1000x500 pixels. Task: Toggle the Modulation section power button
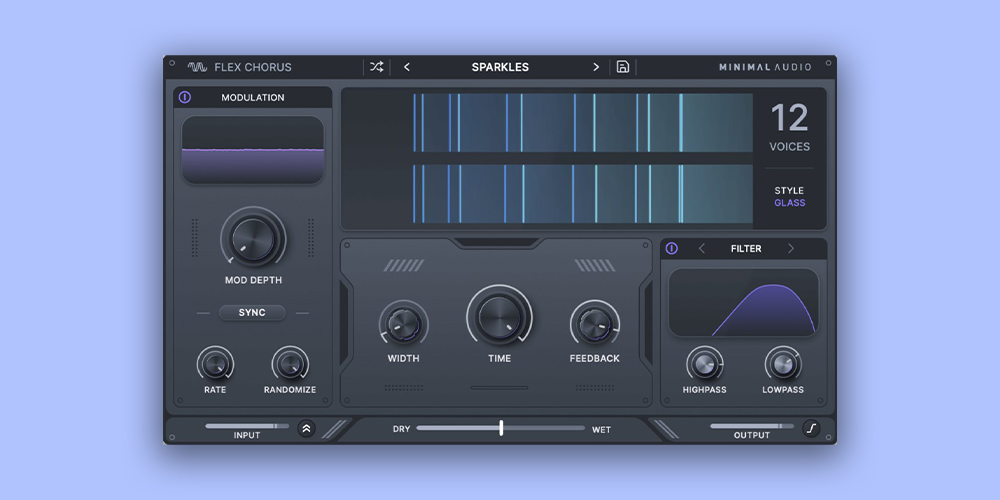[185, 97]
